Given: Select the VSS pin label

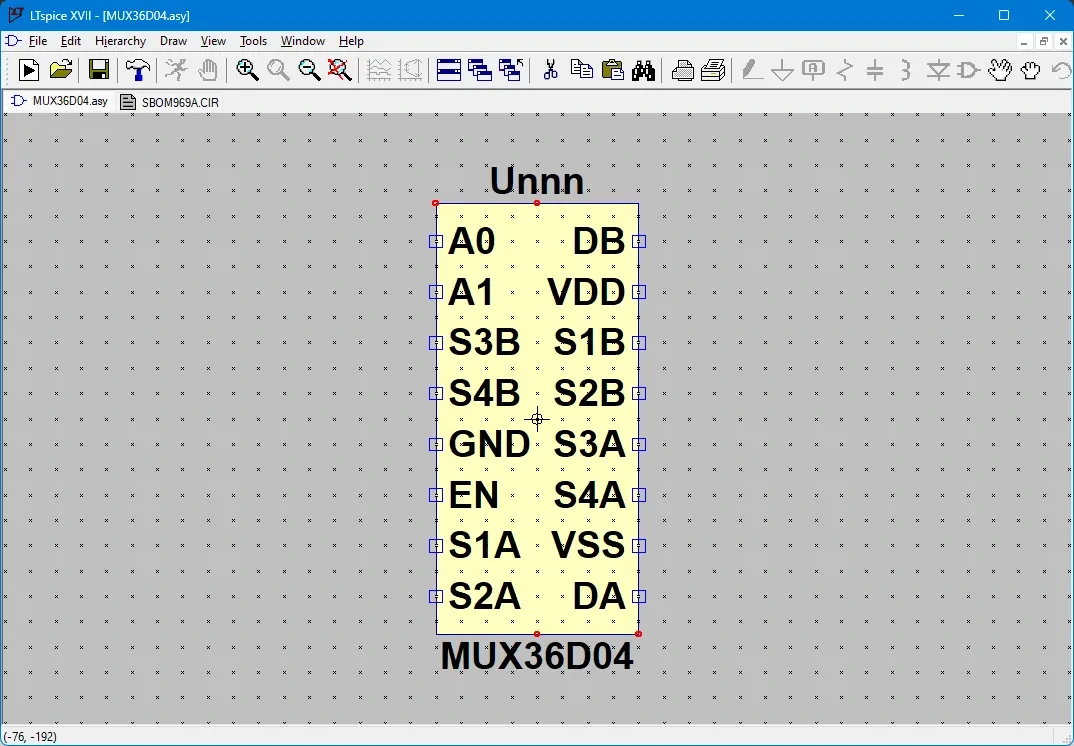Looking at the screenshot, I should click(588, 545).
